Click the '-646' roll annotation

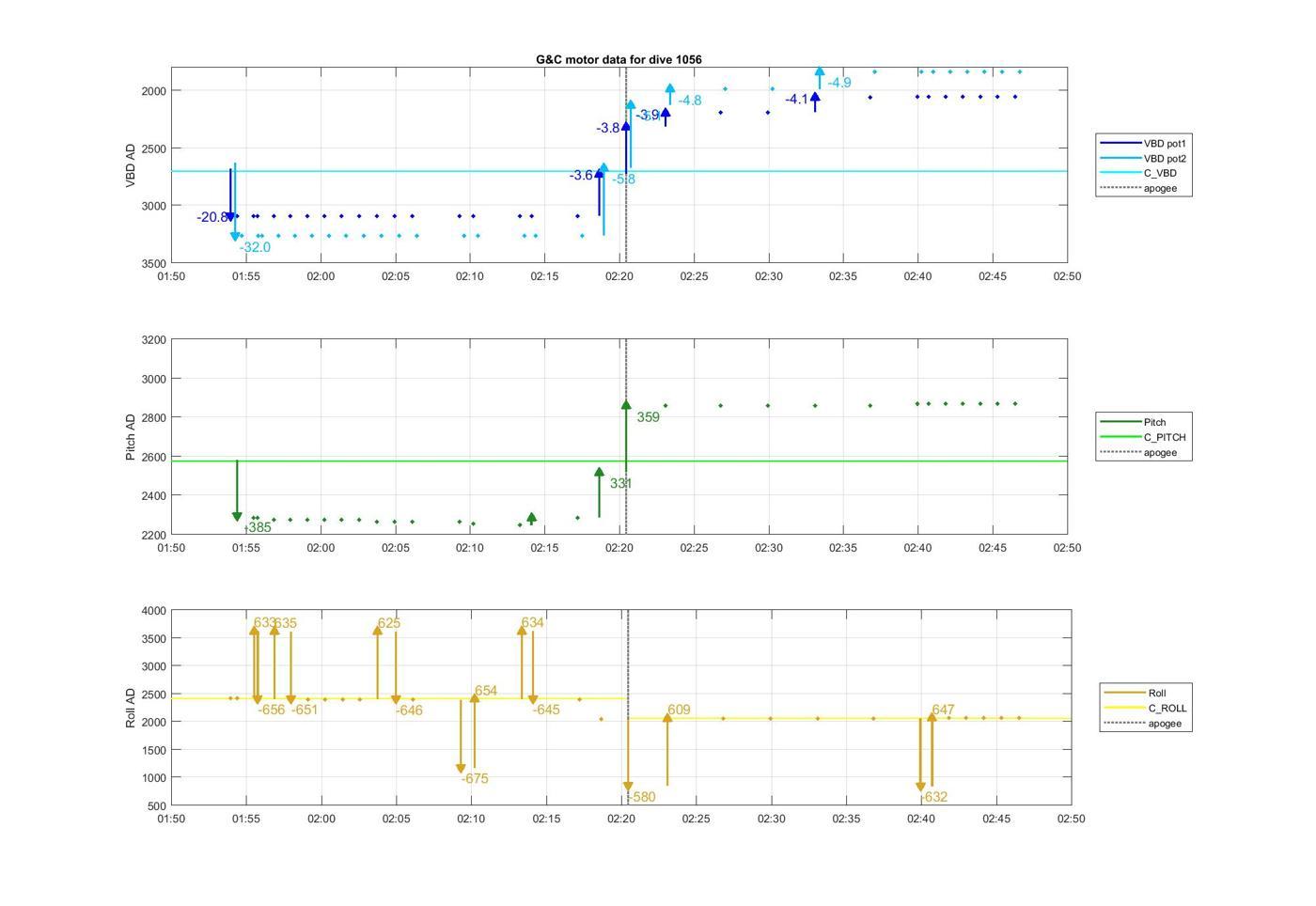409,711
